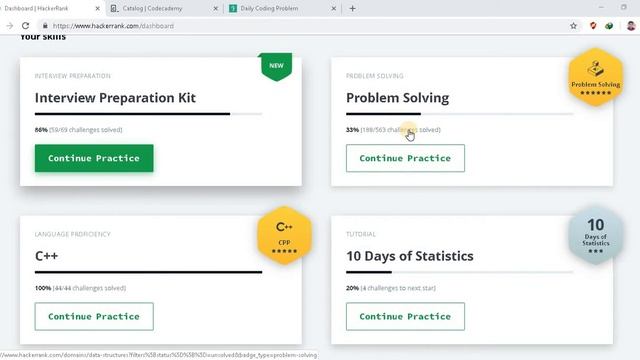Click the Interview Preparation Kit progress bar
The image size is (640, 360).
(x=149, y=114)
